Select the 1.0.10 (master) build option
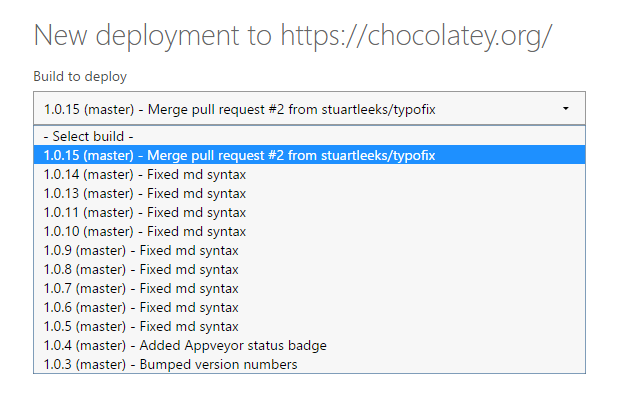 click(x=145, y=231)
